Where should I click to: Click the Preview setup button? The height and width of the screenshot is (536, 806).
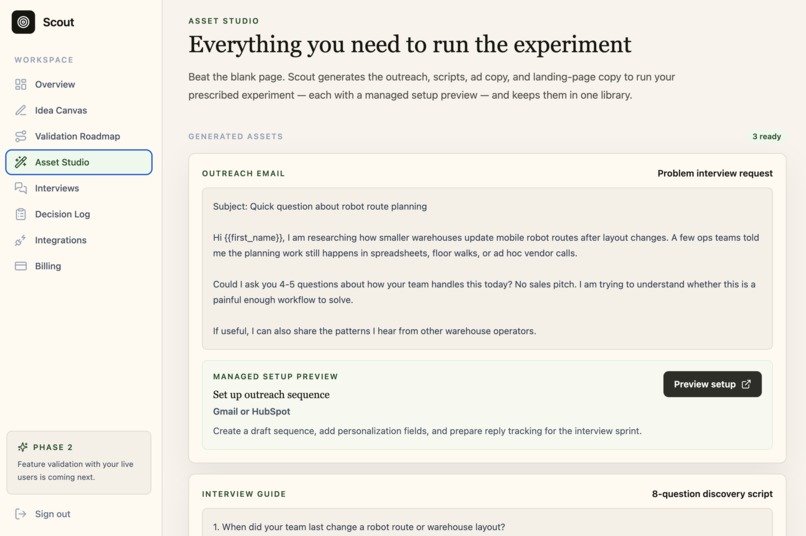(712, 384)
